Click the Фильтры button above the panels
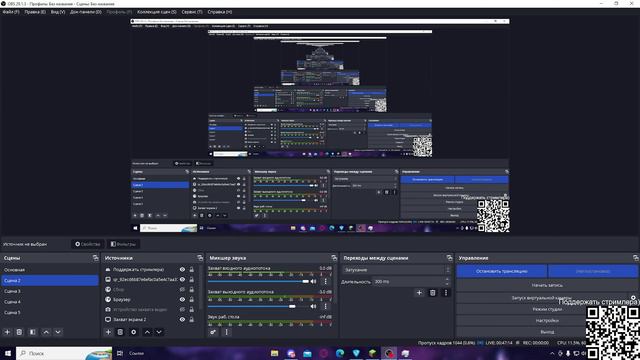Image resolution: width=640 pixels, height=360 pixels. [x=123, y=244]
